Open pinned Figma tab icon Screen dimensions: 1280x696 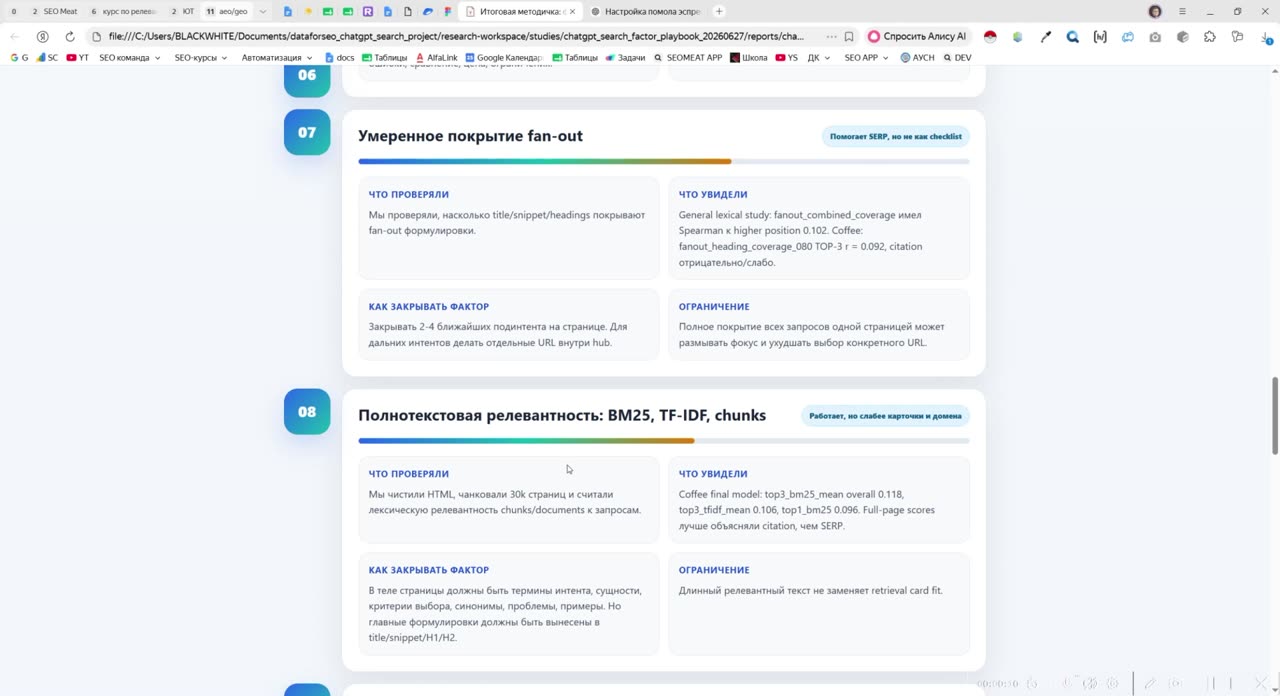448,11
